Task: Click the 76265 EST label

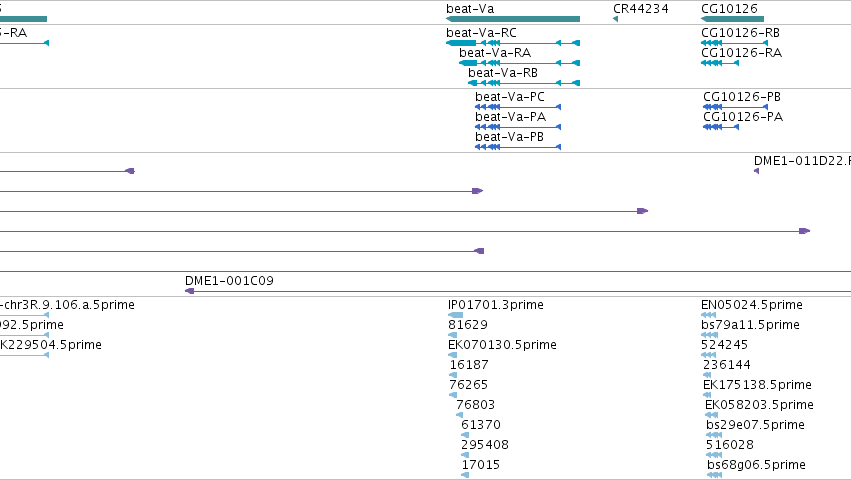Action: click(468, 385)
